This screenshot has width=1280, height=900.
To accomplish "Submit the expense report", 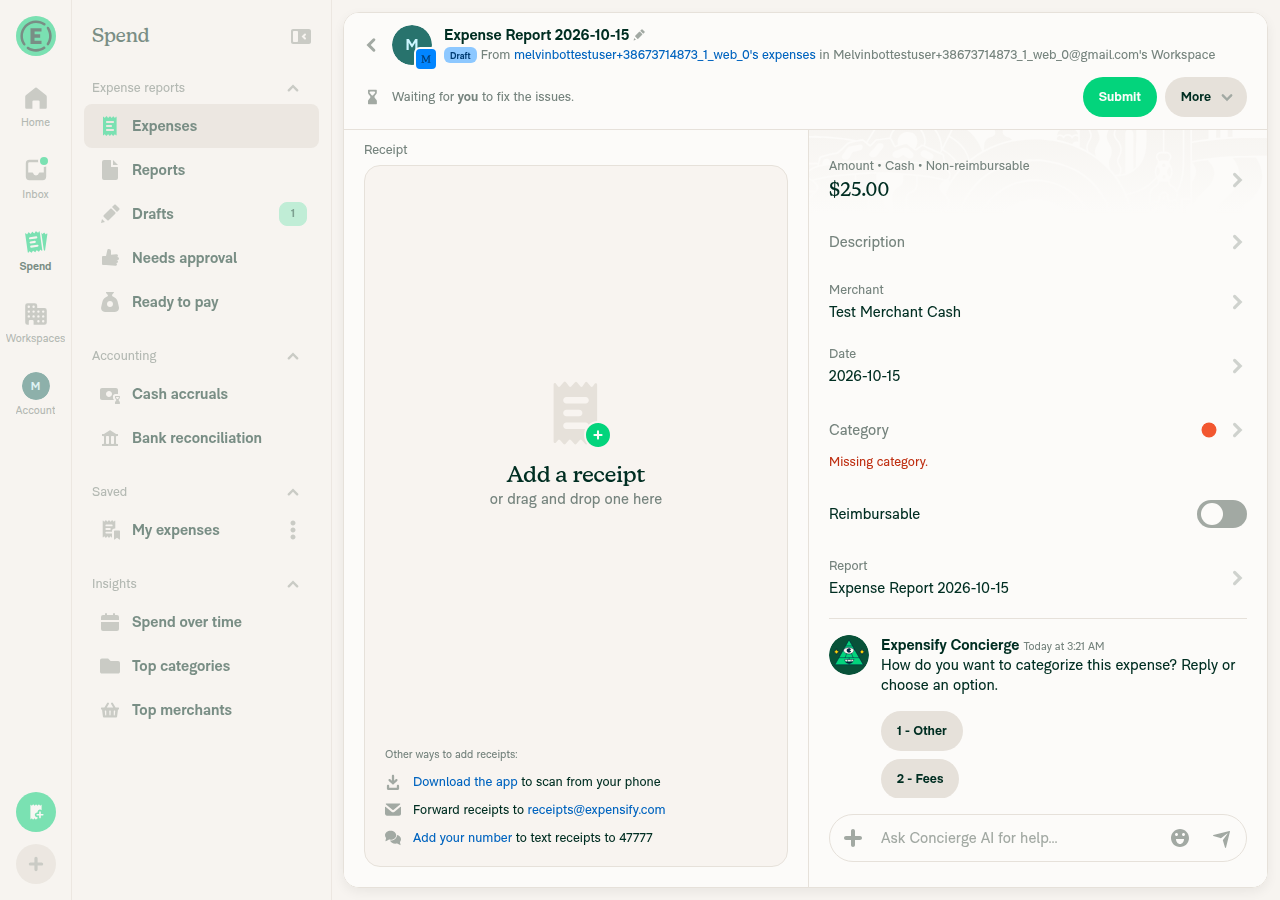I will pyautogui.click(x=1120, y=97).
